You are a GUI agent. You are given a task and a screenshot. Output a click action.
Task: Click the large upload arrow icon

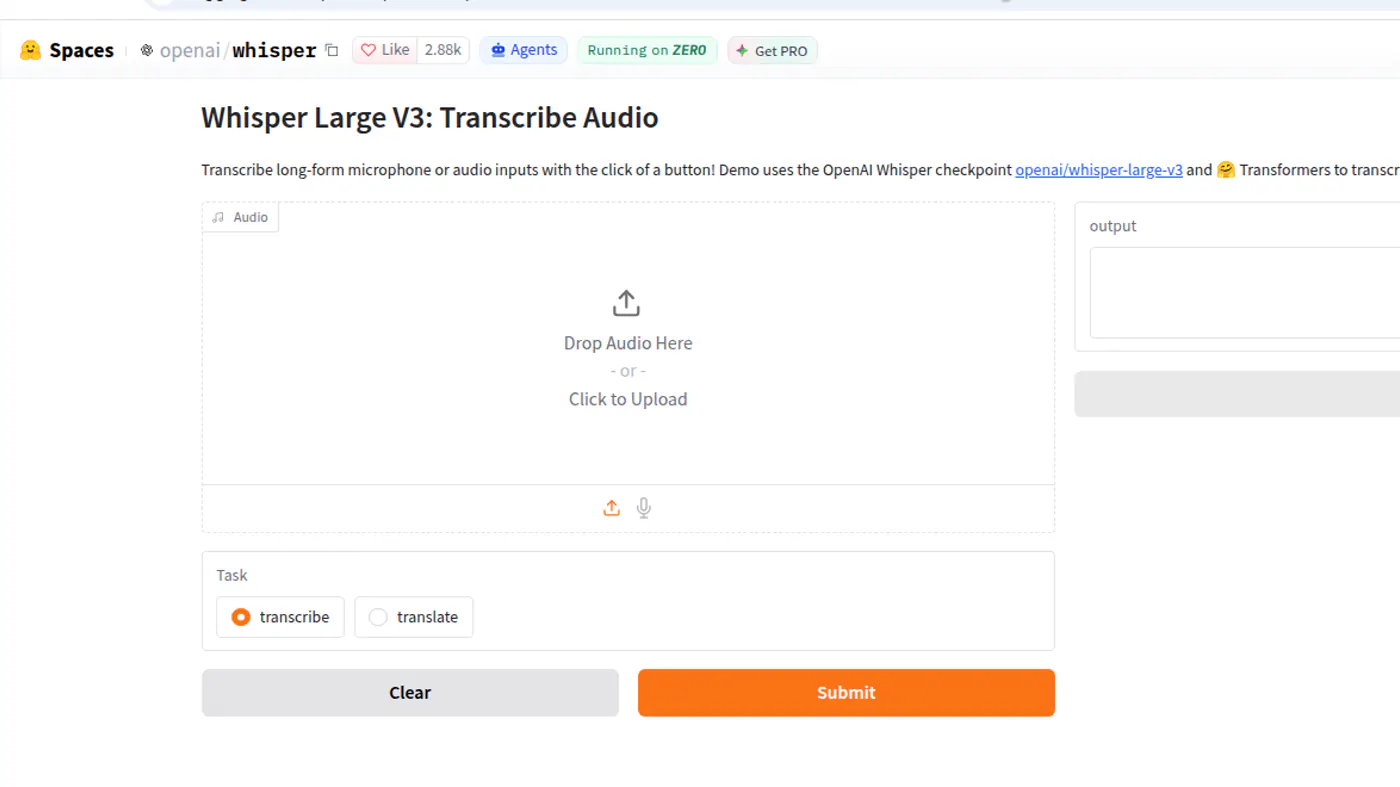[x=626, y=303]
